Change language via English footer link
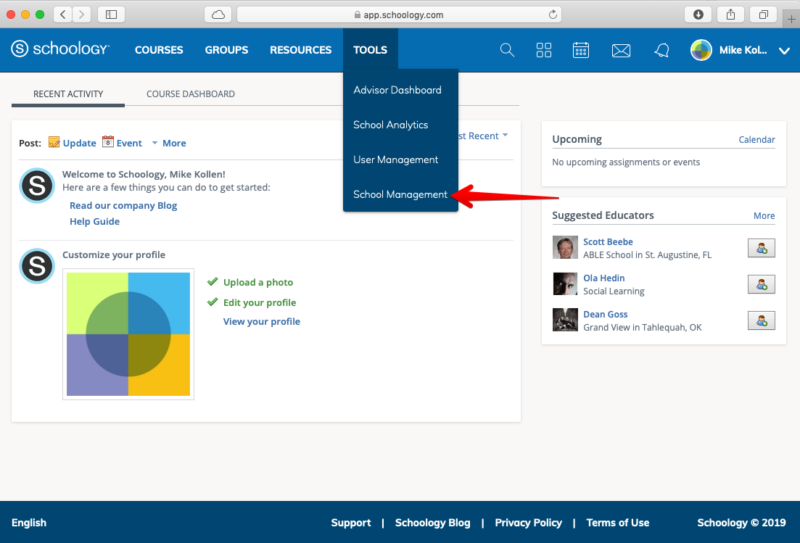 point(29,523)
